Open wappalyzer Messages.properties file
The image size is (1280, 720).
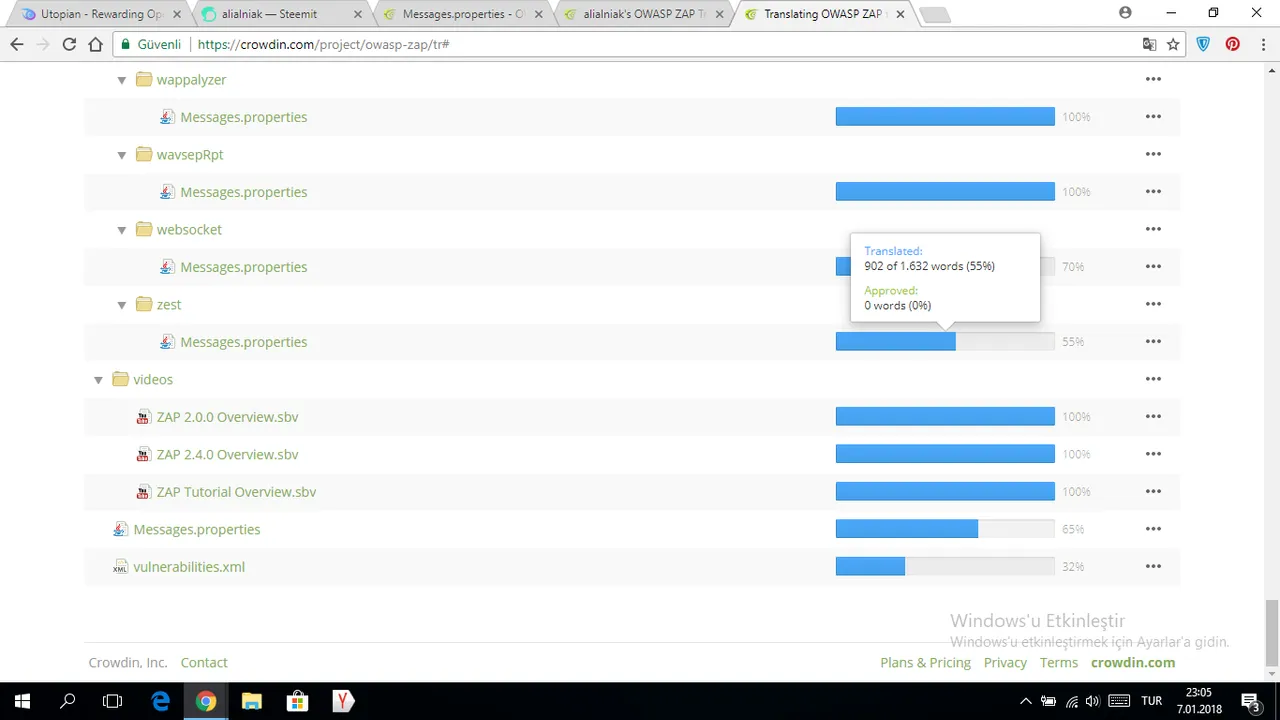pyautogui.click(x=243, y=117)
